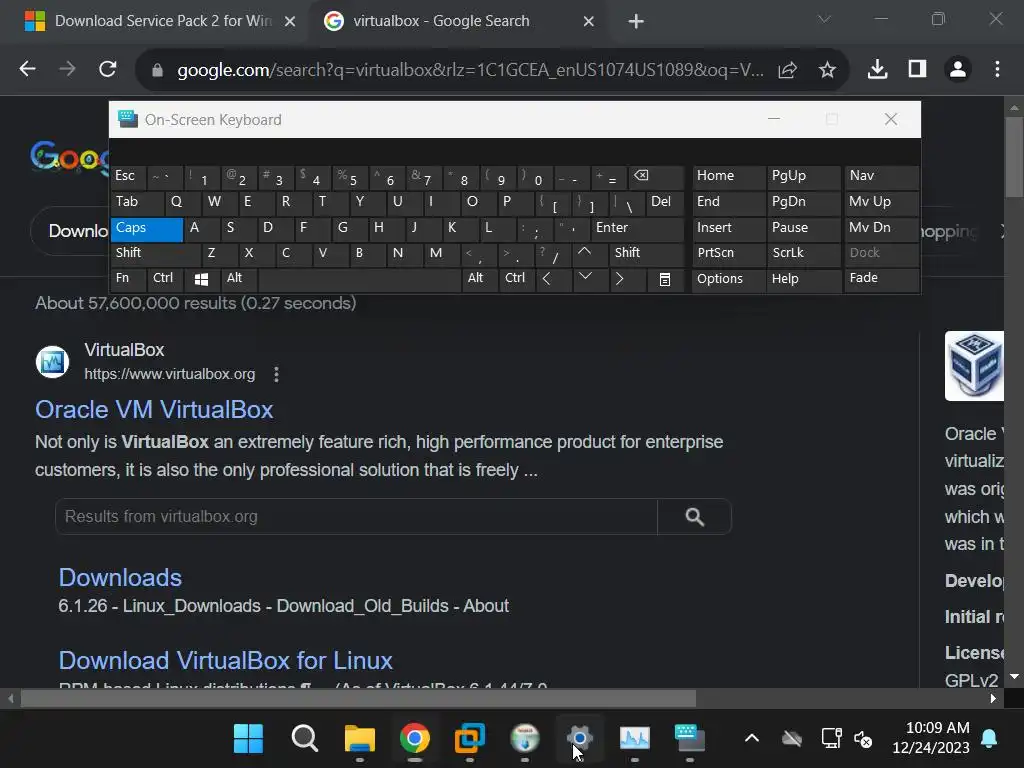Screen dimensions: 1024x768
Task: Open clock showing 10:09 AM
Action: [x=931, y=738]
